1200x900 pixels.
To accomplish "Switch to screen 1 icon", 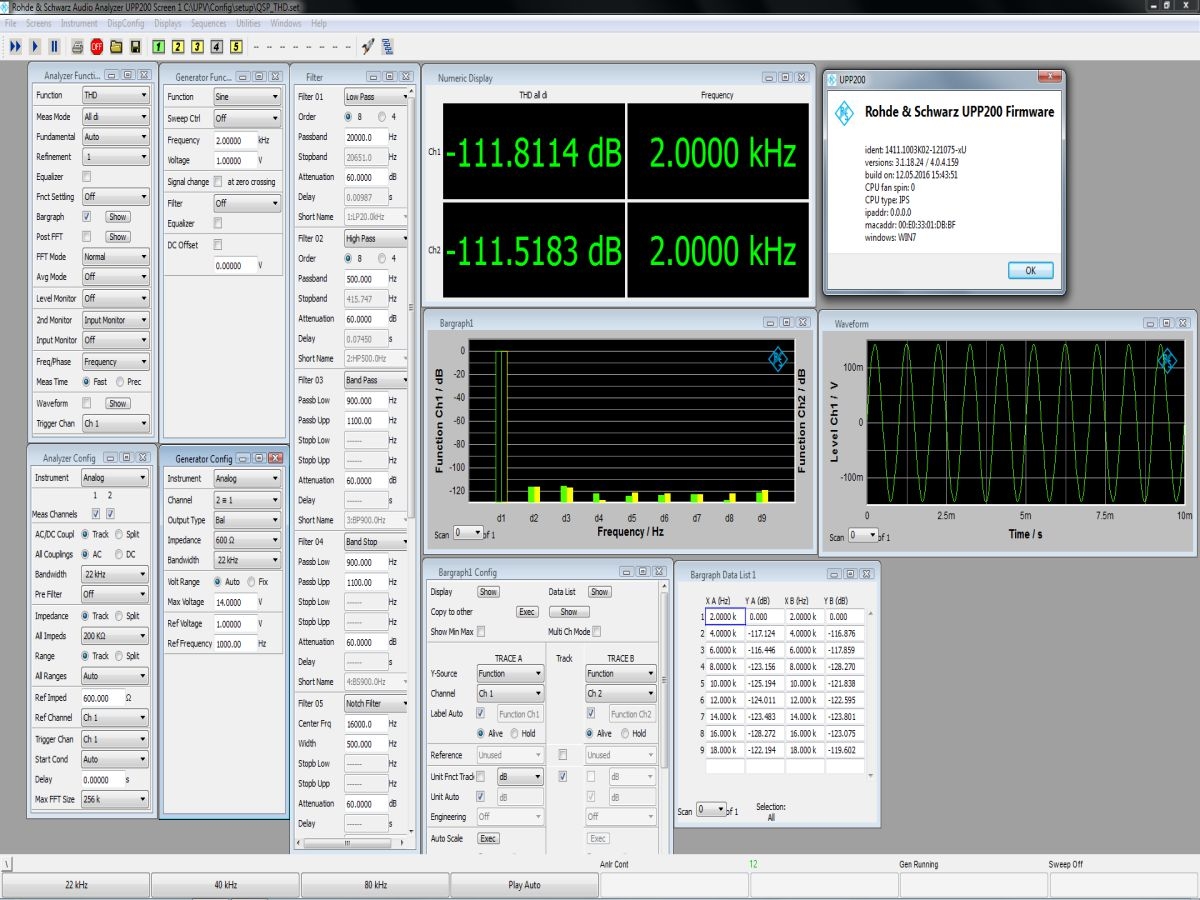I will 159,46.
